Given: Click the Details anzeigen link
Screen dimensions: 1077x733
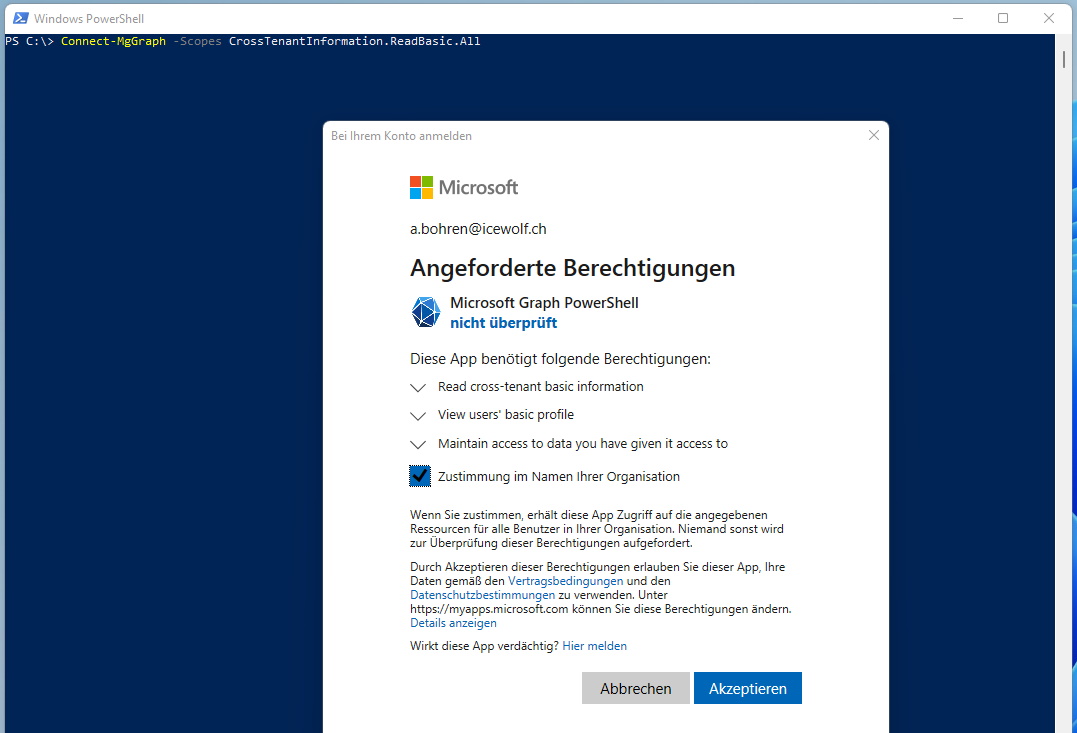Looking at the screenshot, I should (453, 623).
